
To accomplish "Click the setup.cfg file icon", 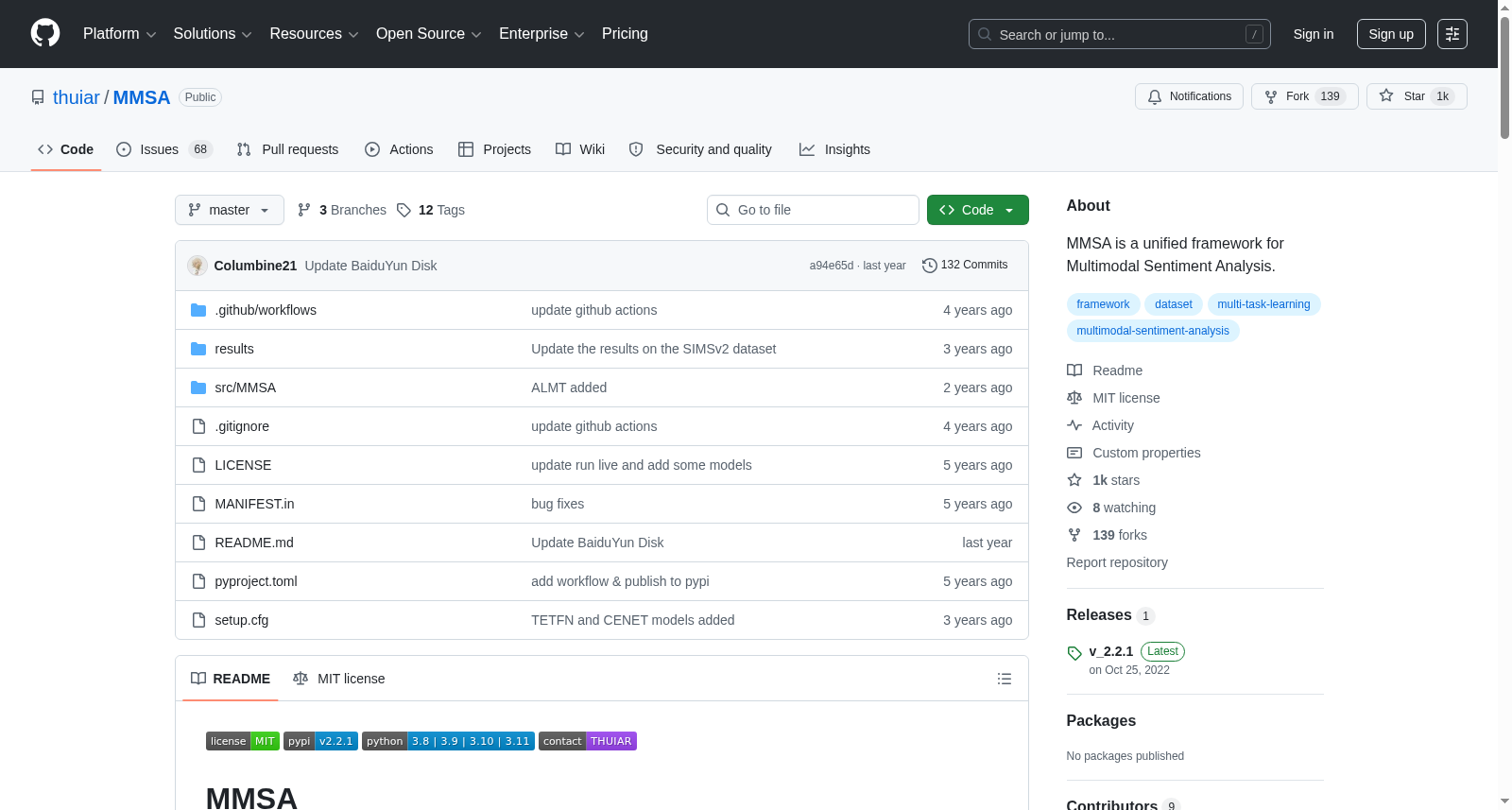I will tap(198, 620).
